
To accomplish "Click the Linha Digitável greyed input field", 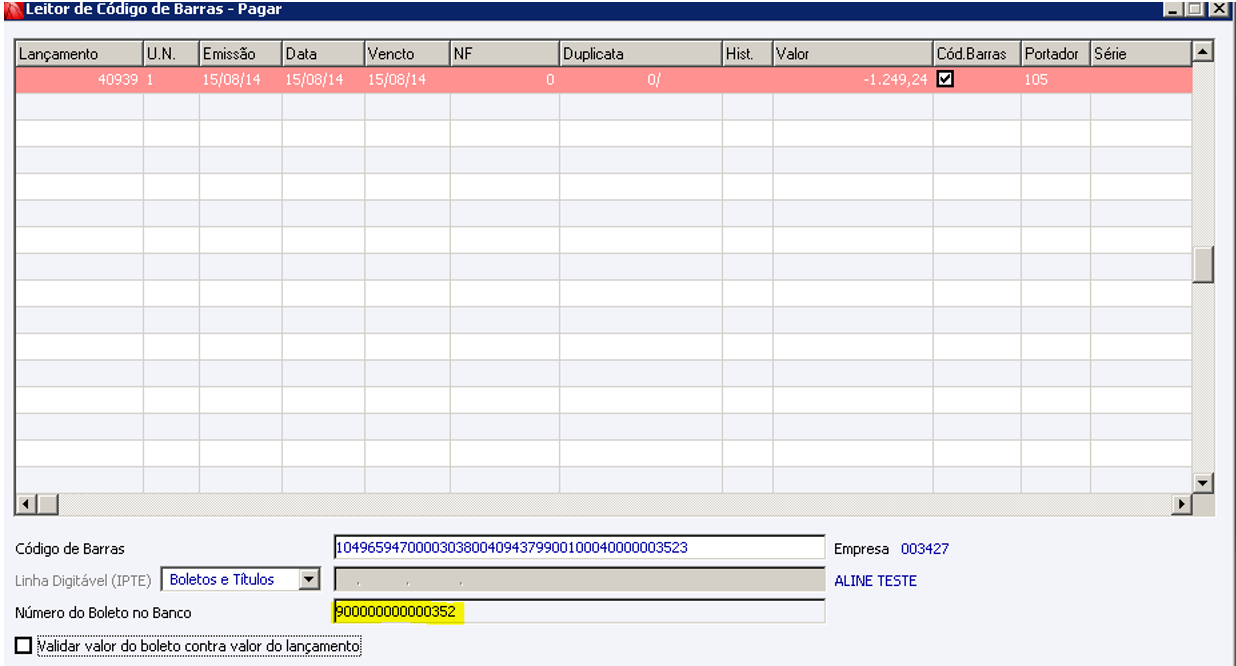I will coord(579,580).
